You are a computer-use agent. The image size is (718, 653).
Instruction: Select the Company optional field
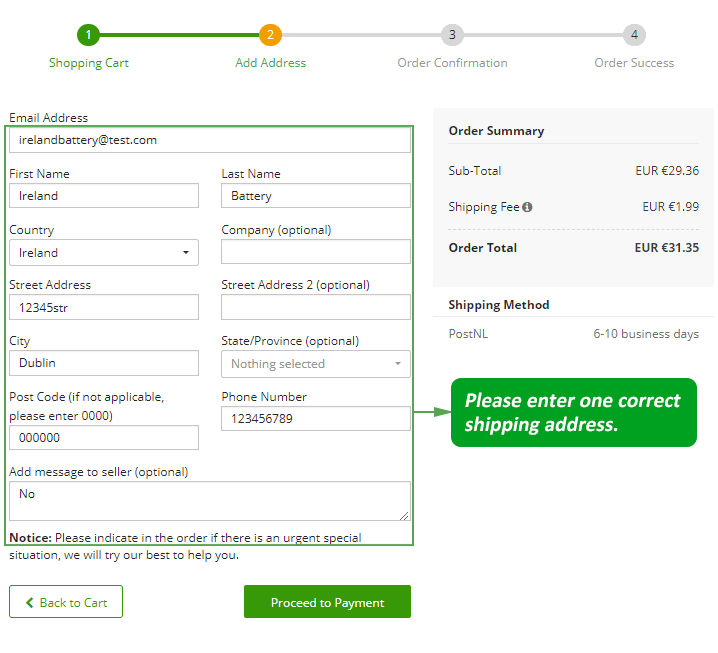pos(316,252)
